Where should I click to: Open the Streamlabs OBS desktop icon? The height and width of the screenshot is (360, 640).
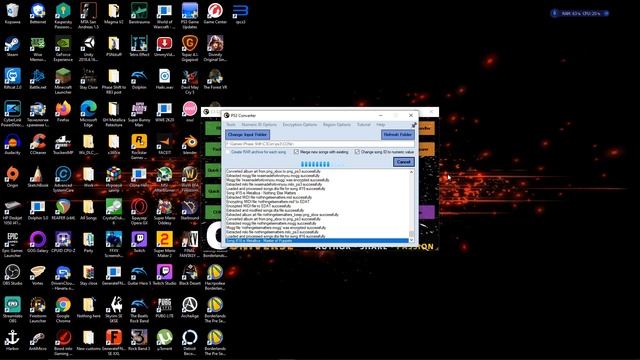(12, 309)
